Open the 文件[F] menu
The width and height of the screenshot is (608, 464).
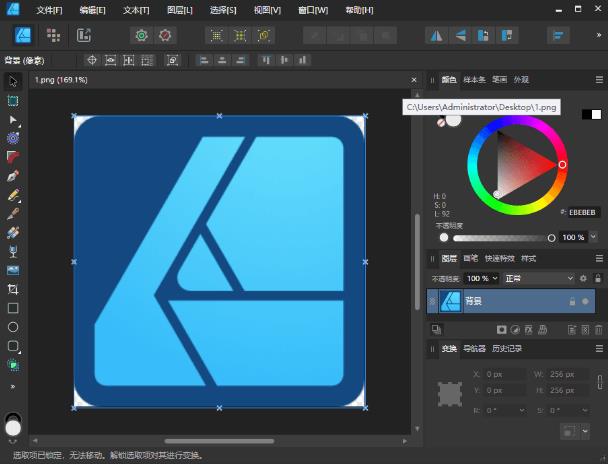(x=49, y=10)
